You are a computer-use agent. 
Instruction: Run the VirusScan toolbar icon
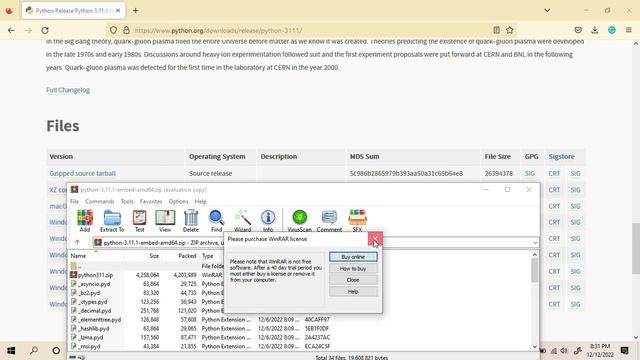[x=300, y=221]
